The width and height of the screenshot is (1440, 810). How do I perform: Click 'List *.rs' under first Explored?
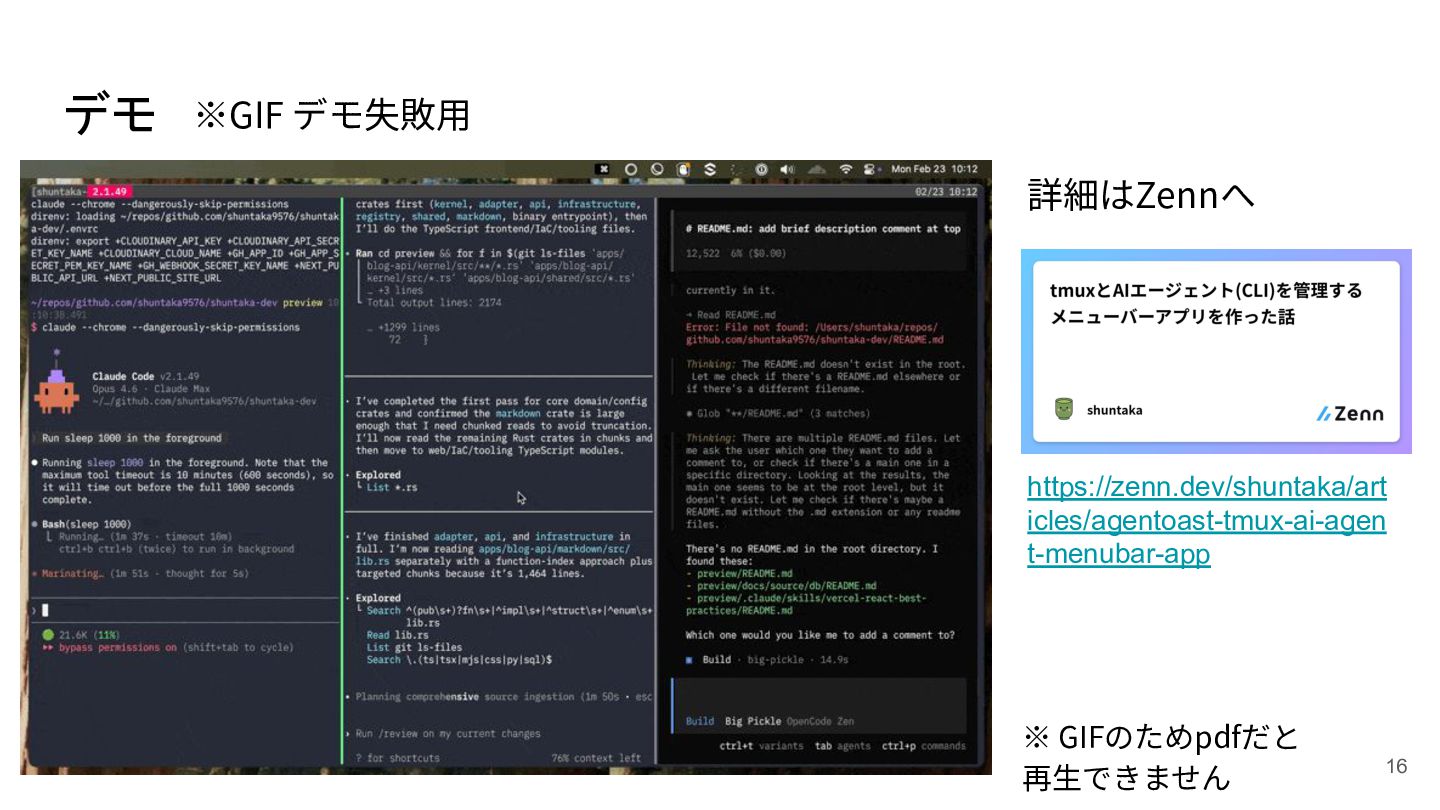[x=392, y=487]
